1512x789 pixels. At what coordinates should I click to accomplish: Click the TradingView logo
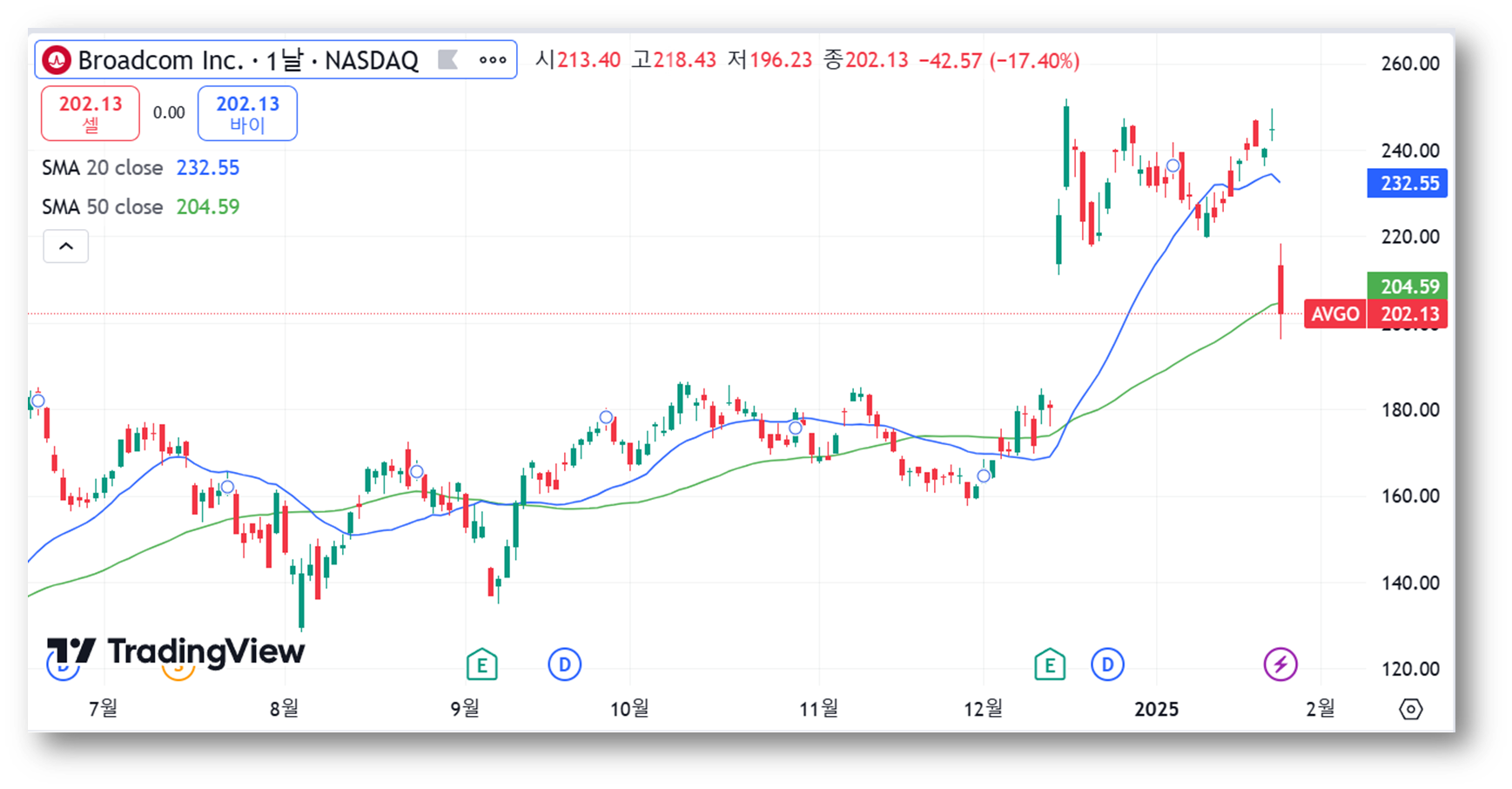[176, 651]
